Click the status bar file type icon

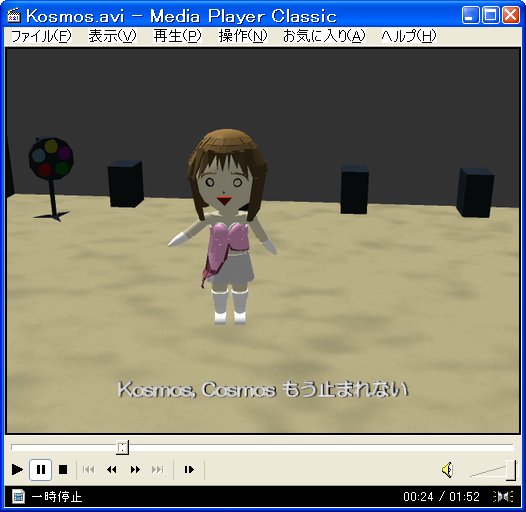[x=18, y=497]
